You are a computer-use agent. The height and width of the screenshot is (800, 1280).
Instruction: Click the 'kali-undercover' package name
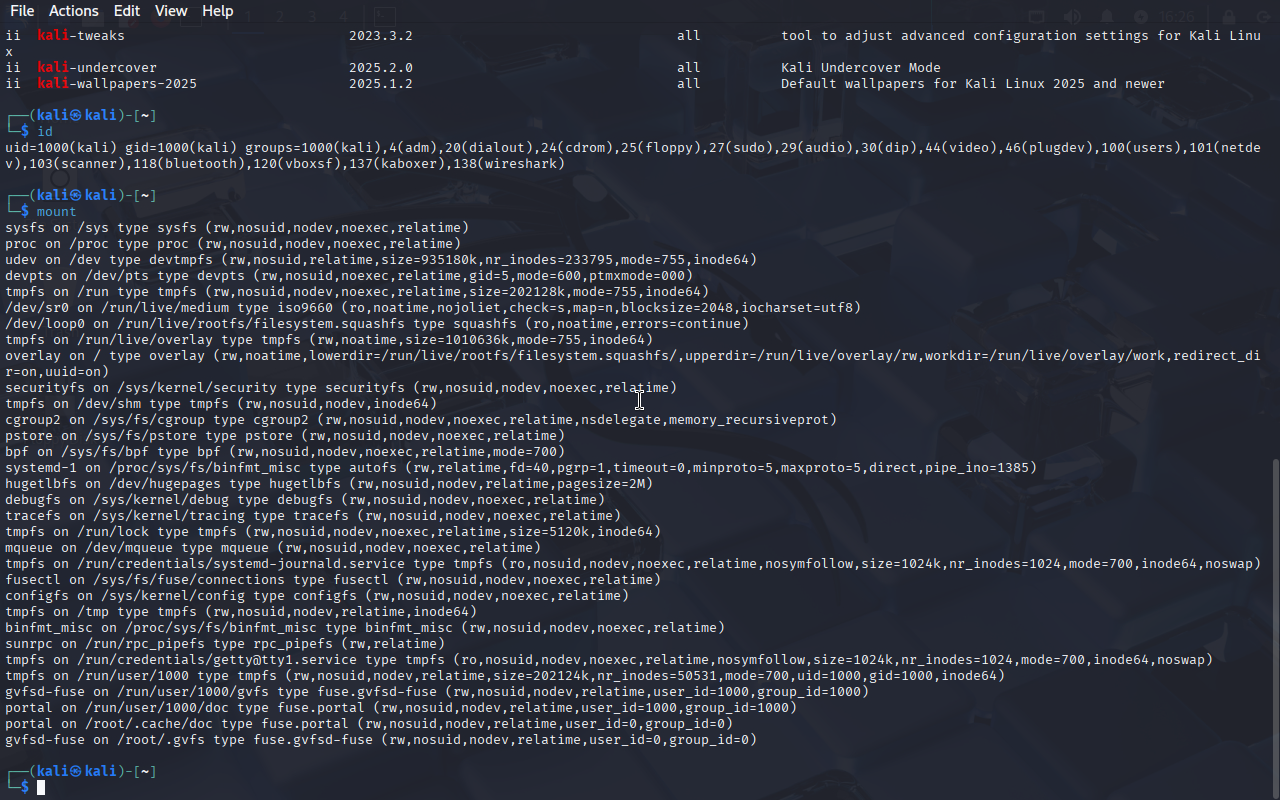pyautogui.click(x=97, y=67)
